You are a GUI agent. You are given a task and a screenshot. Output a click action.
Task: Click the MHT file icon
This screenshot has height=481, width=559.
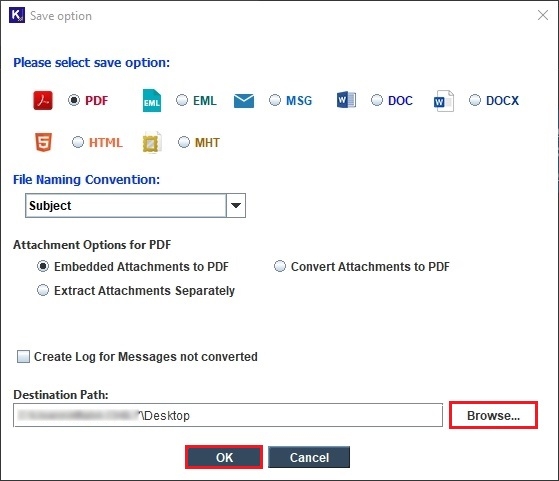(152, 142)
